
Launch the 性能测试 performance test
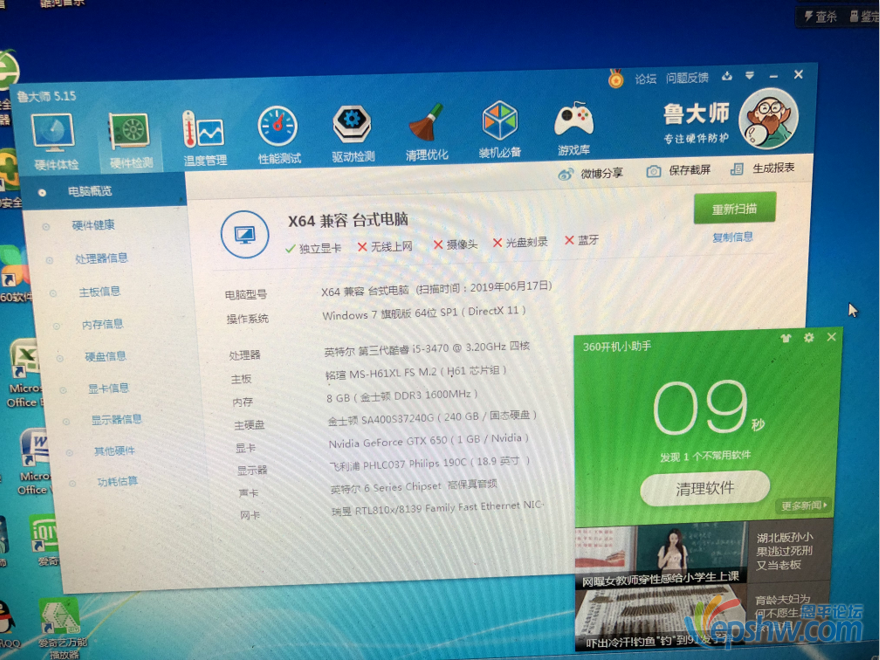point(278,135)
